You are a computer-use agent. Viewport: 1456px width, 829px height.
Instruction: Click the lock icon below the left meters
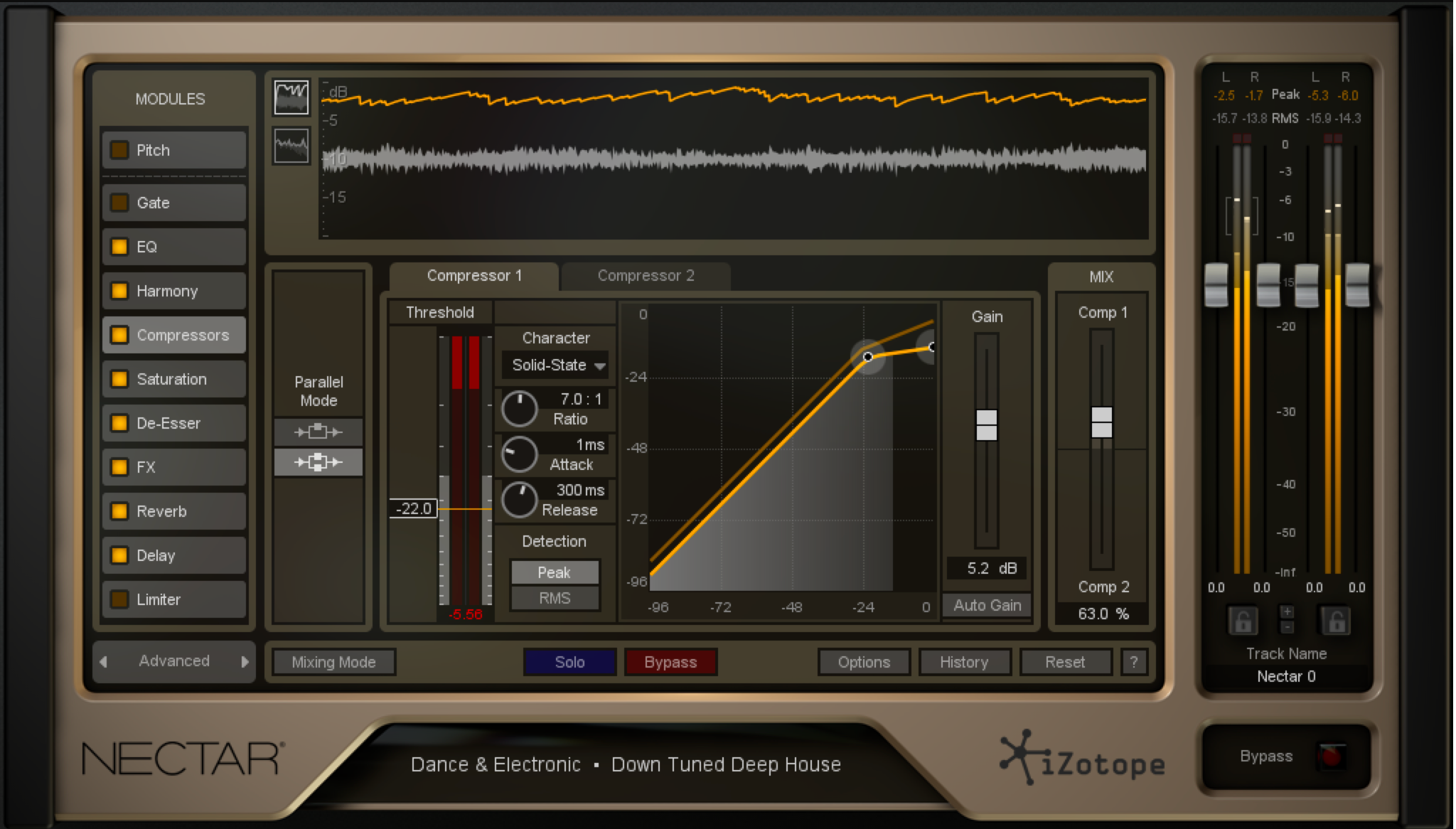tap(1241, 620)
